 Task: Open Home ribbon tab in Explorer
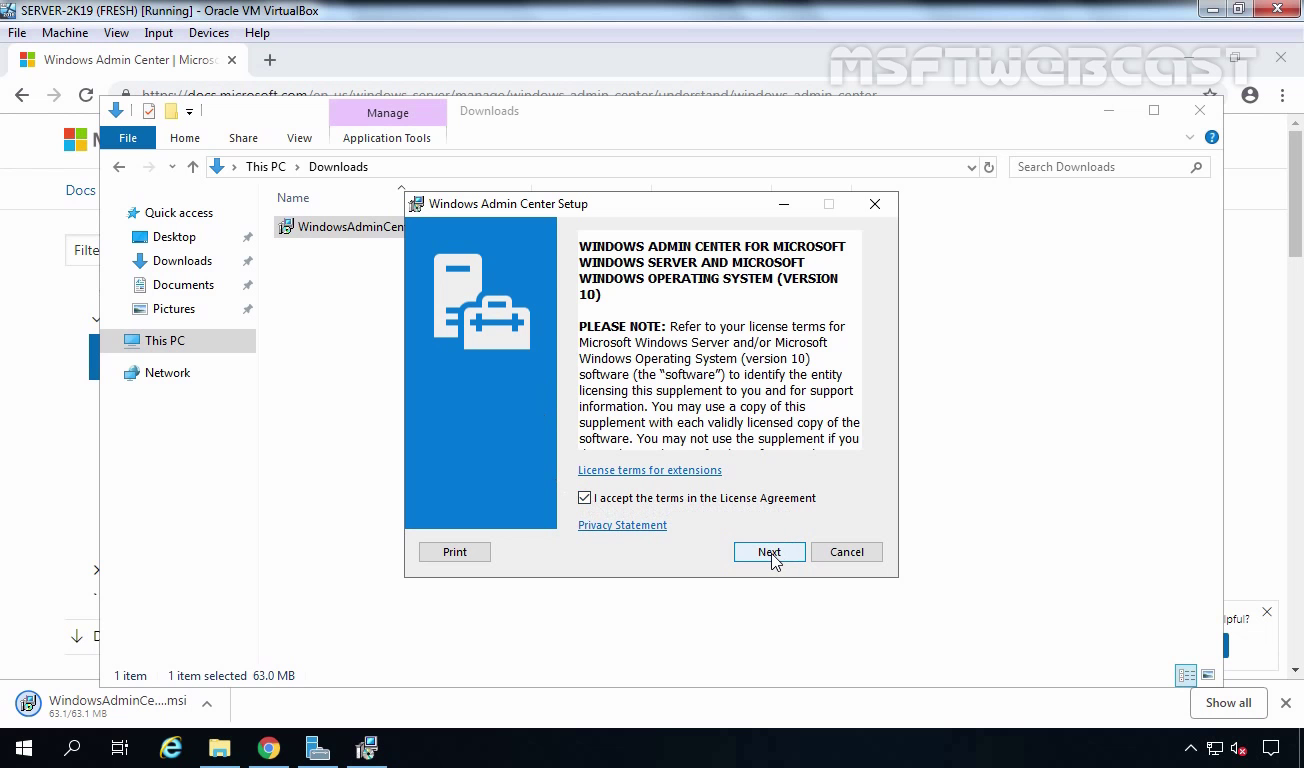click(185, 138)
